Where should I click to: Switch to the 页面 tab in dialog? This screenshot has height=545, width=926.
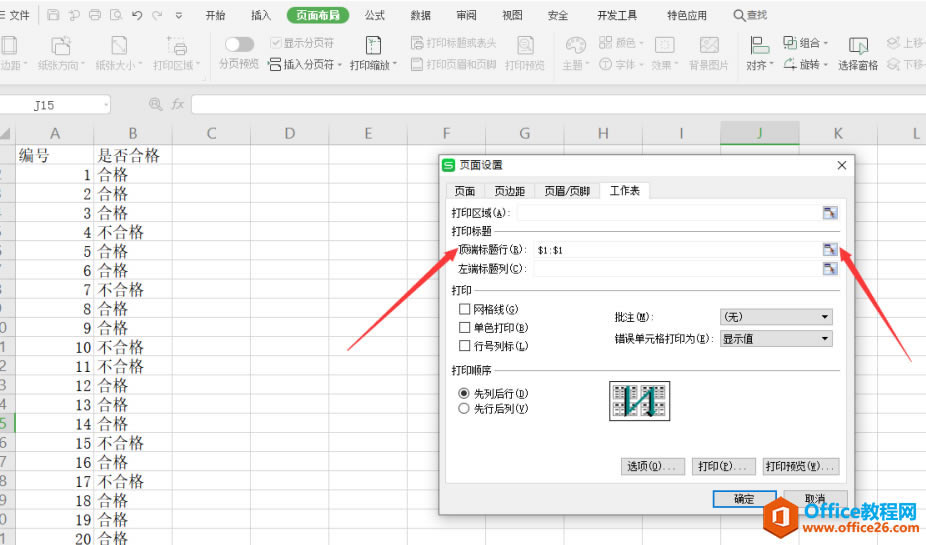point(465,191)
